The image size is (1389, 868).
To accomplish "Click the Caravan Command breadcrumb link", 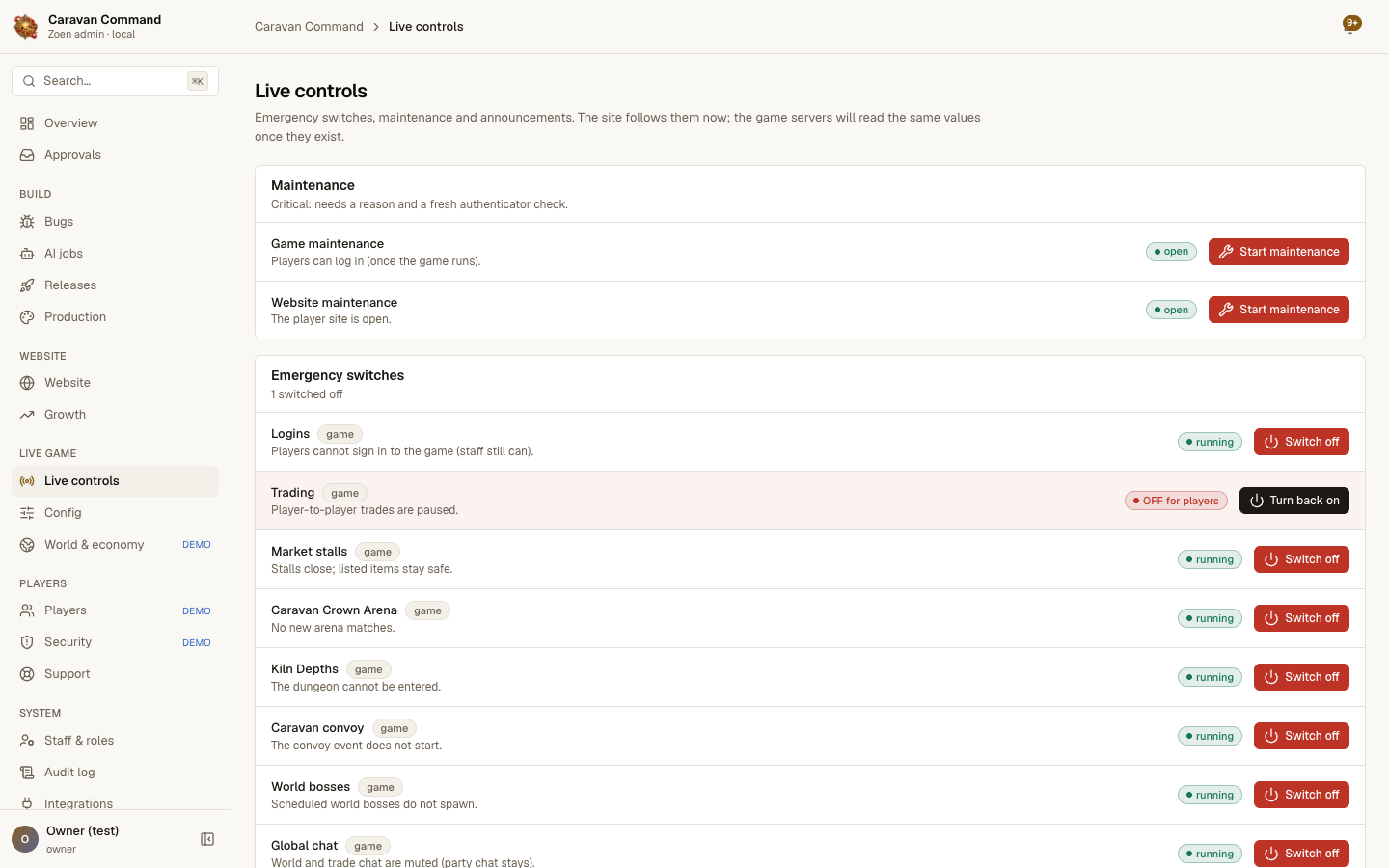I will click(309, 27).
